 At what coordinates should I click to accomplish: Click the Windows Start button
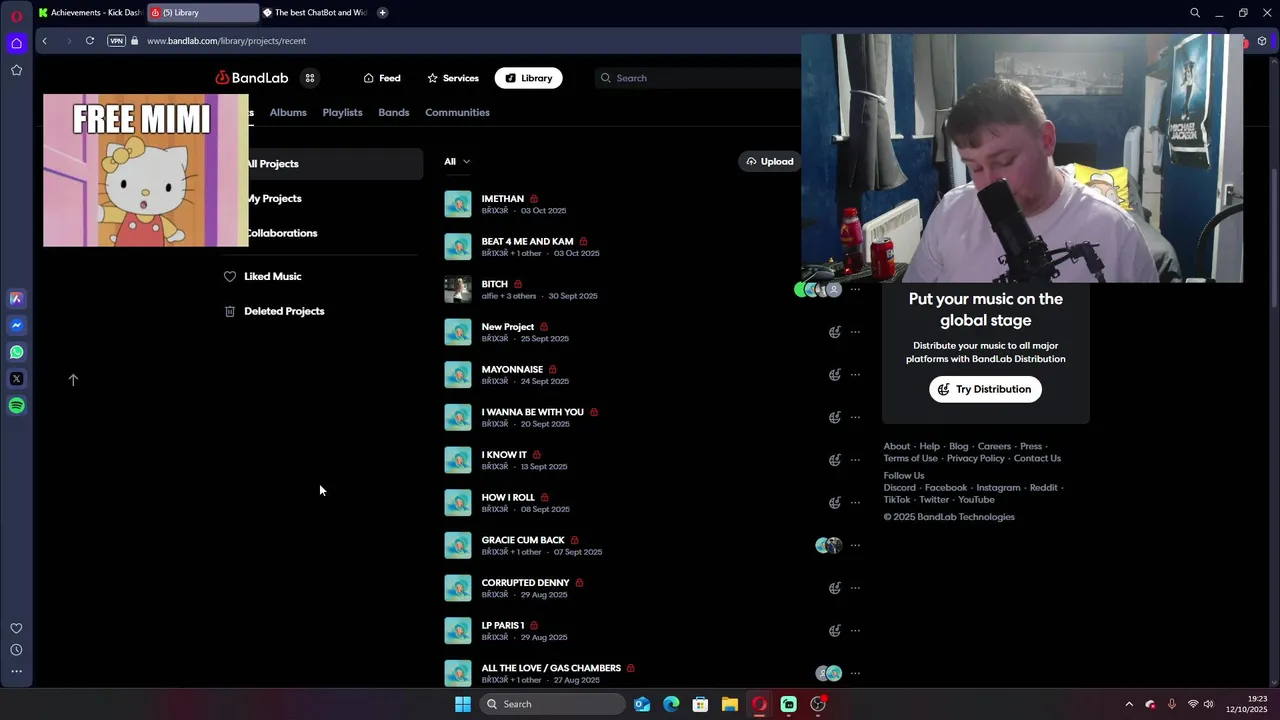pos(463,704)
